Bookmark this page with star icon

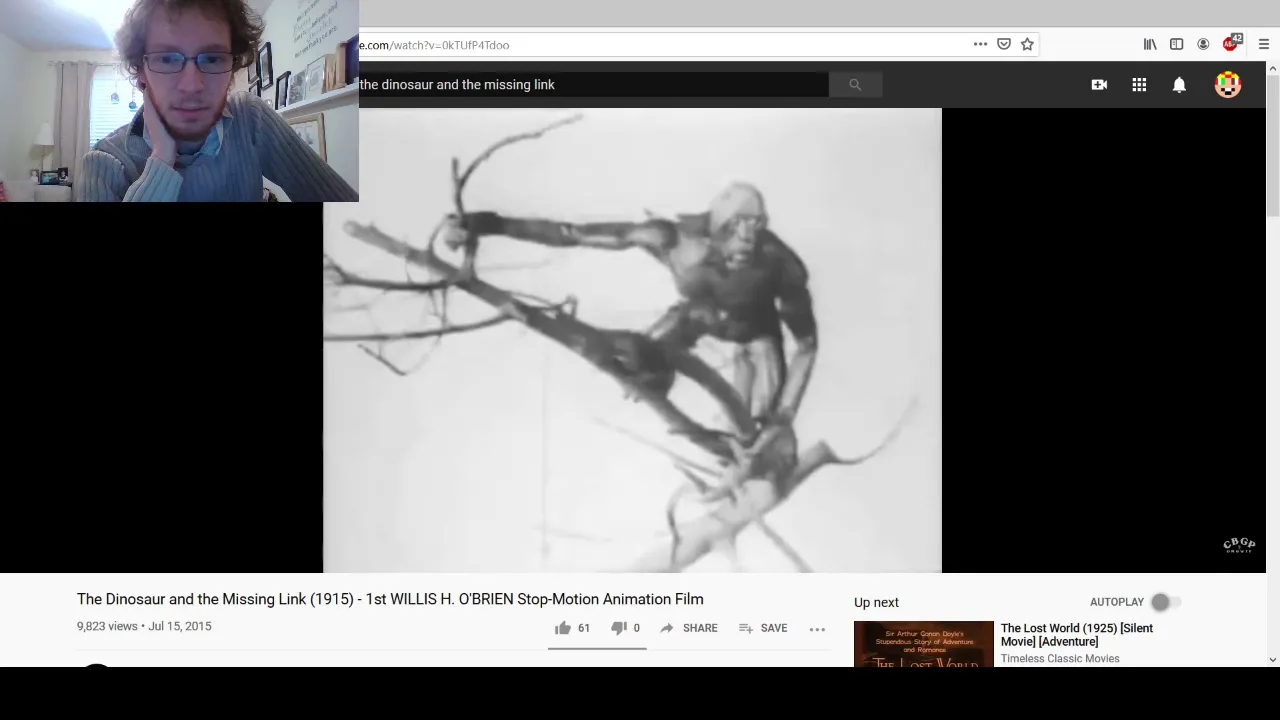(x=1027, y=44)
